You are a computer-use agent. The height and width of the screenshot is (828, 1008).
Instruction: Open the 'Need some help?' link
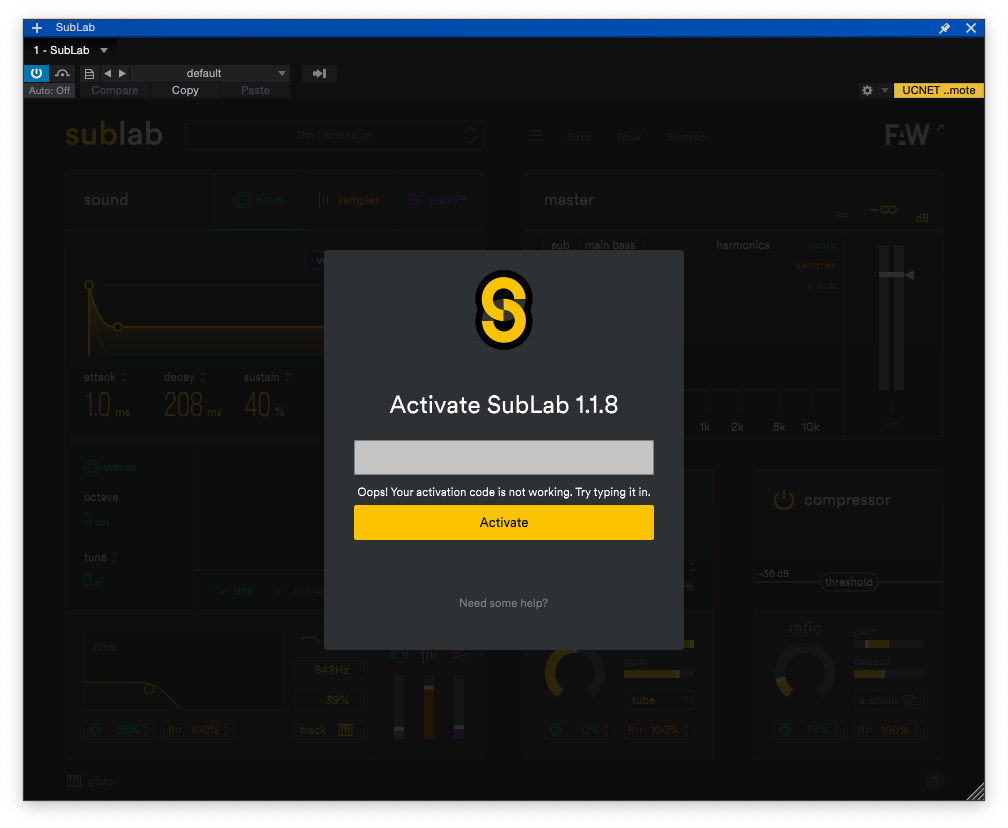click(x=503, y=603)
